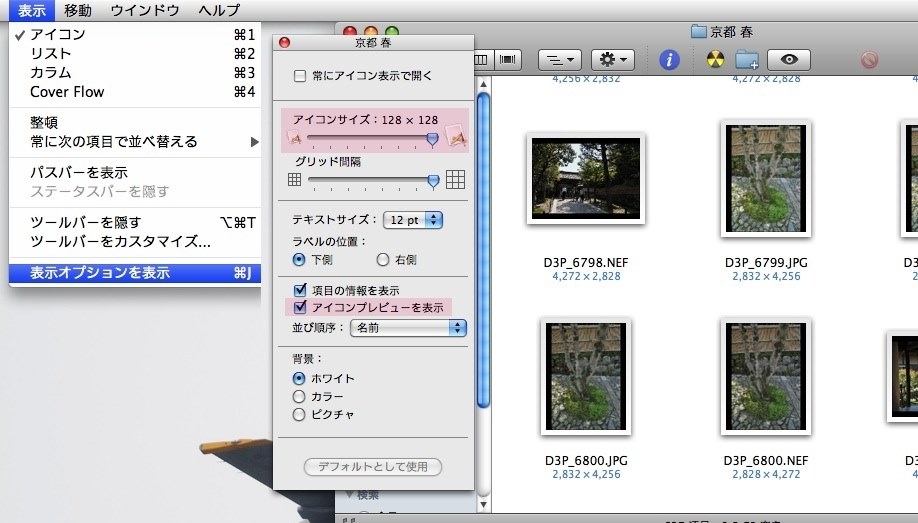Collapse the 検索 sidebar section triangle
The width and height of the screenshot is (918, 523).
click(350, 495)
